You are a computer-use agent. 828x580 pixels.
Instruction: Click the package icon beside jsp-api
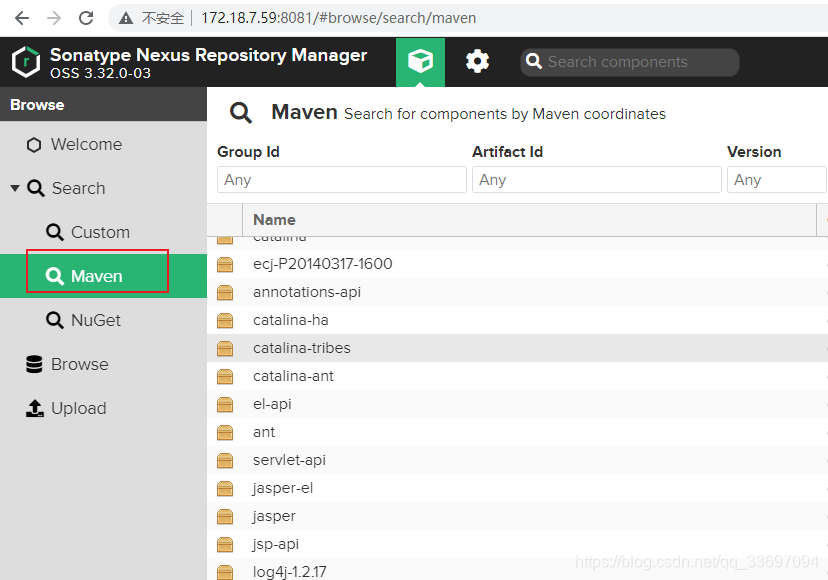tap(225, 544)
